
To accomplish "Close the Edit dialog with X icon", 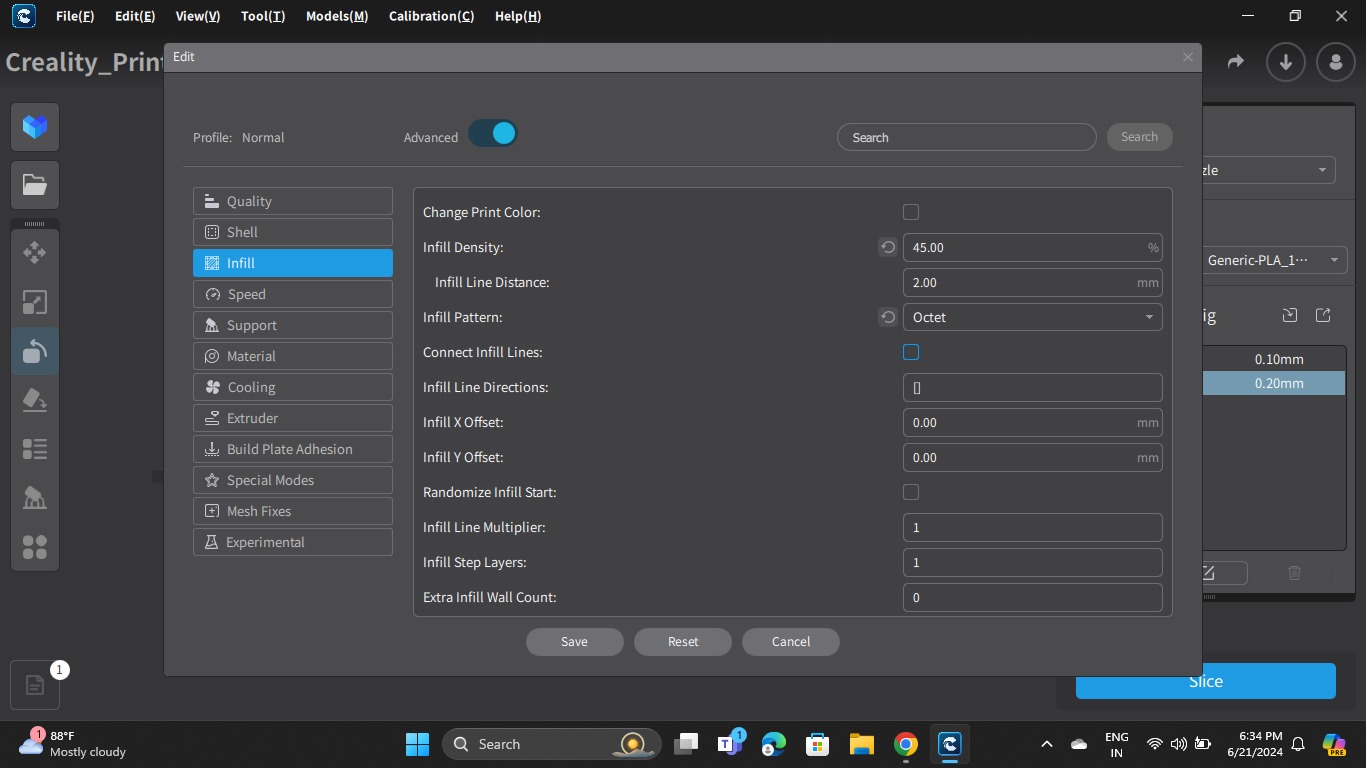I will [1188, 57].
